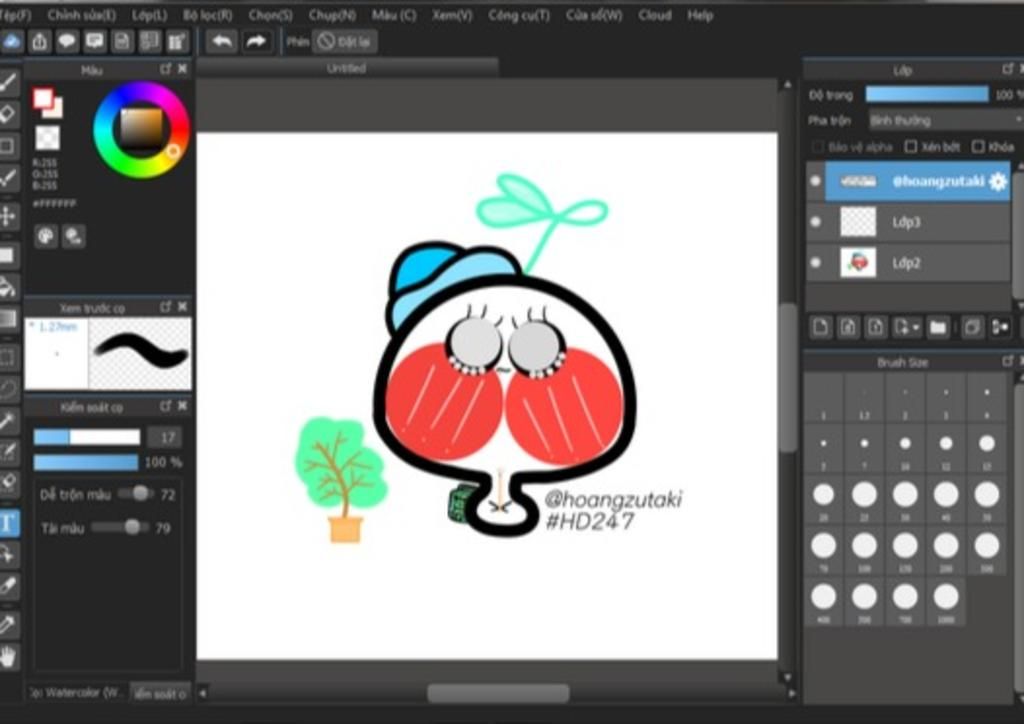Open the Cloud menu
1024x724 pixels.
click(x=654, y=14)
